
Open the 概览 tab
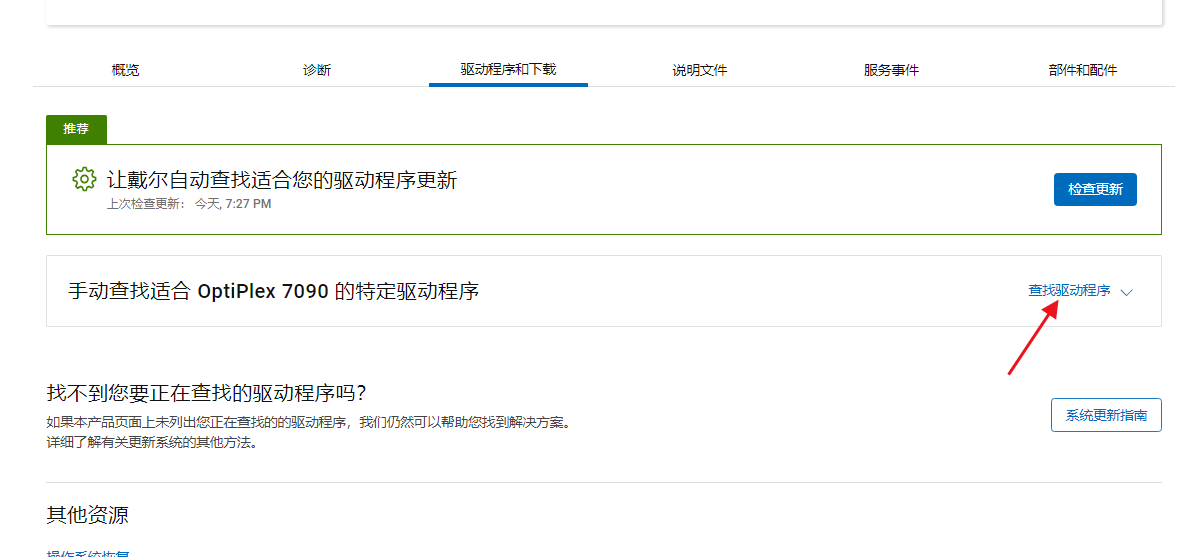(x=125, y=71)
